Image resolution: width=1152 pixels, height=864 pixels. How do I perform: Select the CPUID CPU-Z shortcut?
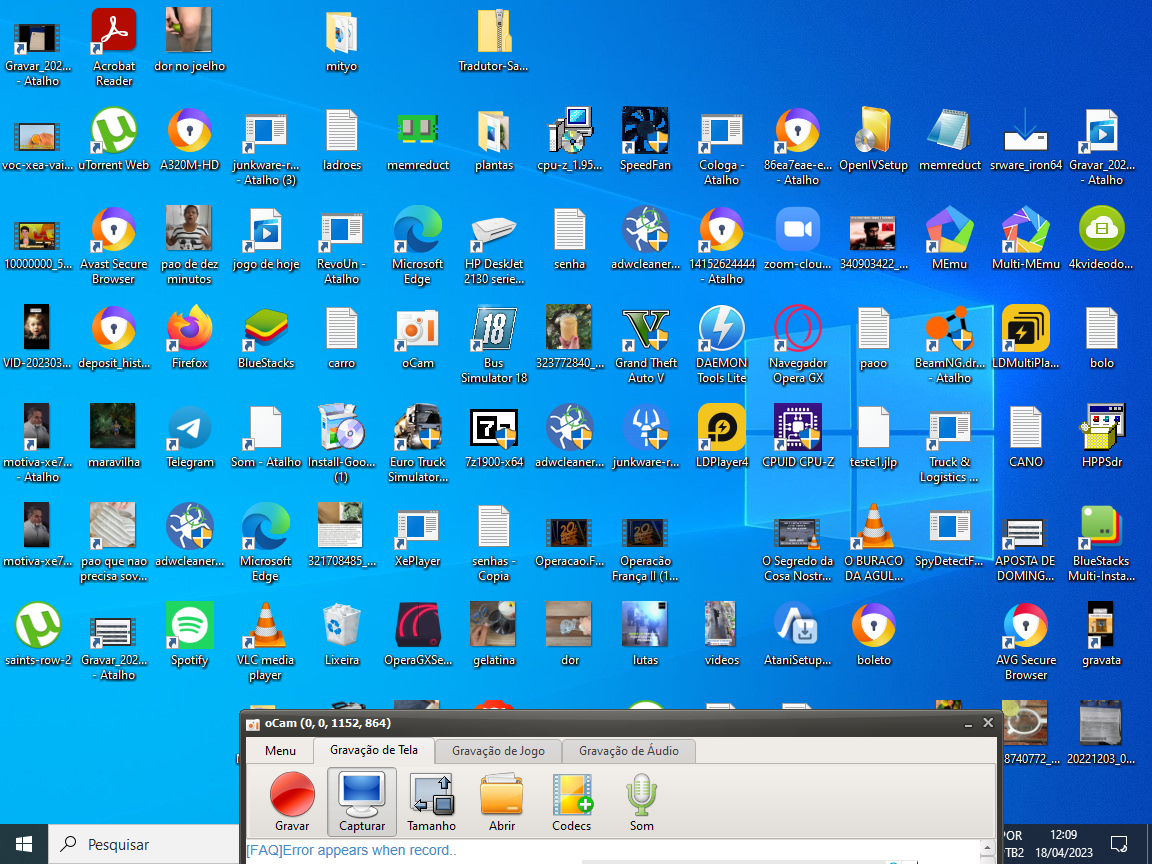pos(798,436)
